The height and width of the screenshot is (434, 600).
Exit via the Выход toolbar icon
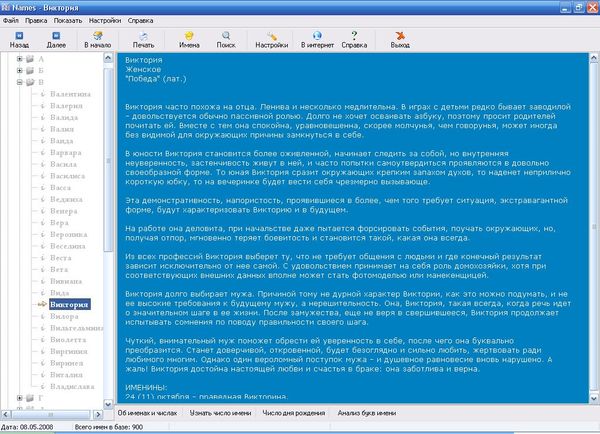[x=401, y=38]
